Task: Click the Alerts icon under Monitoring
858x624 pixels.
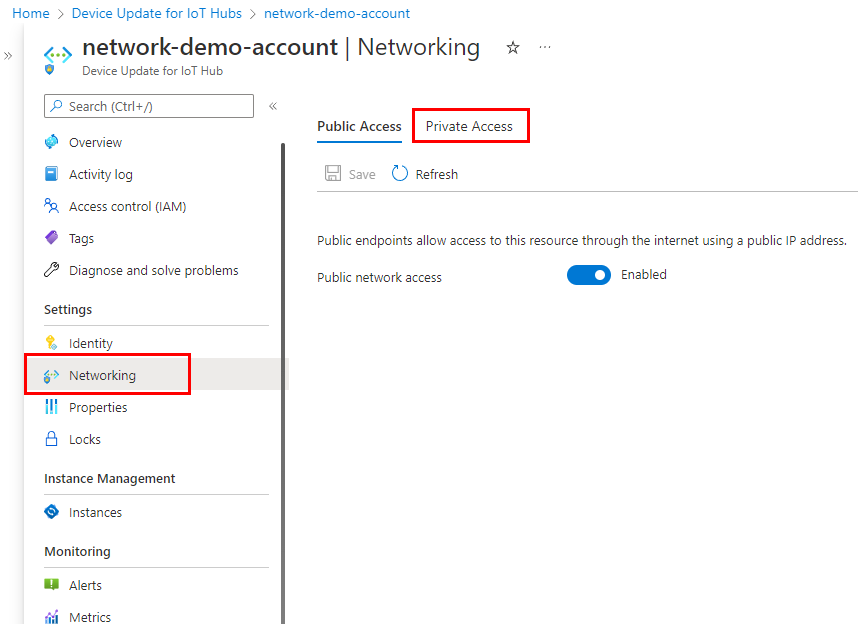Action: pos(53,585)
